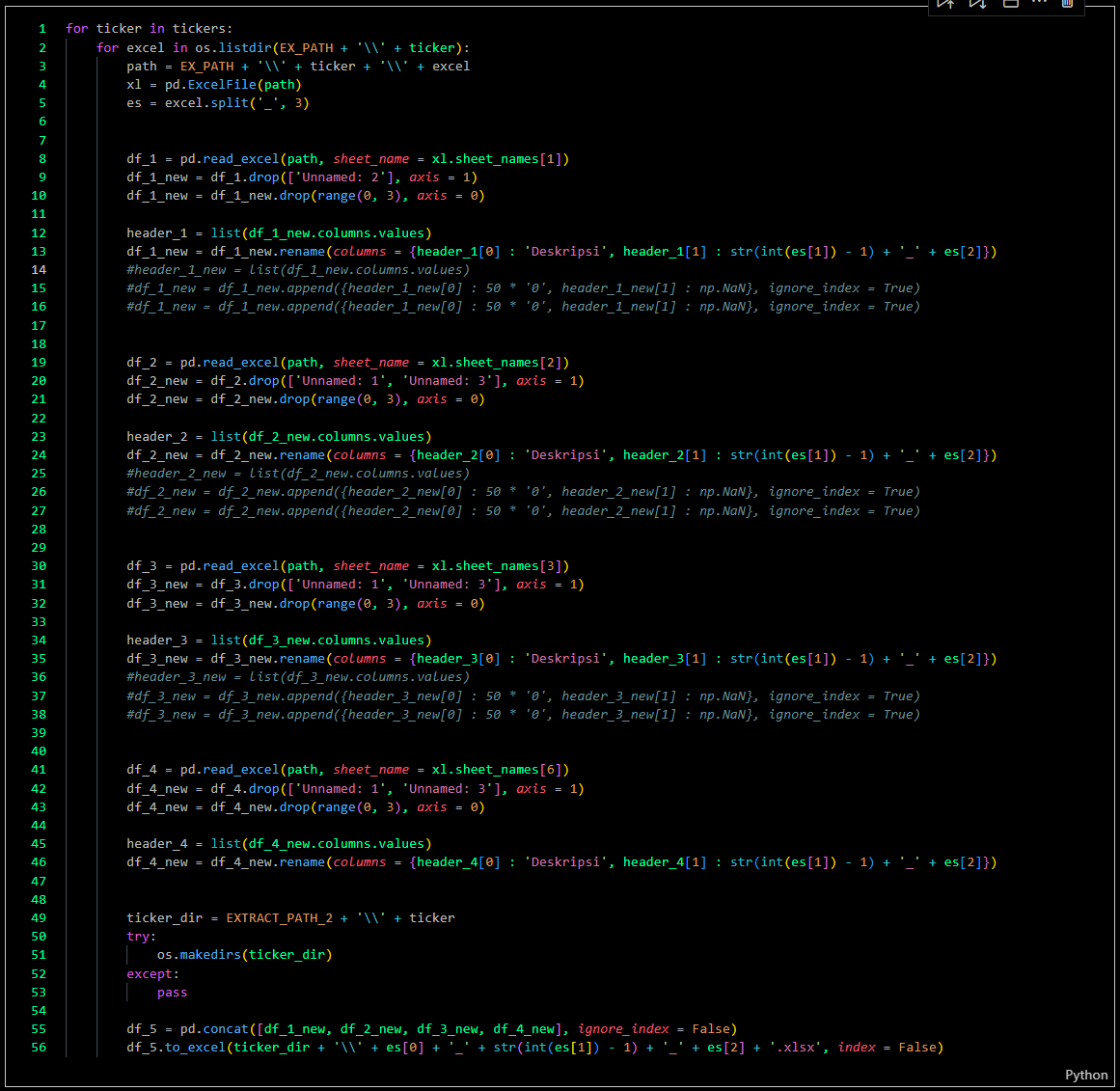
Task: Click the commented '#header_2_new' text on line 25
Action: click(176, 474)
